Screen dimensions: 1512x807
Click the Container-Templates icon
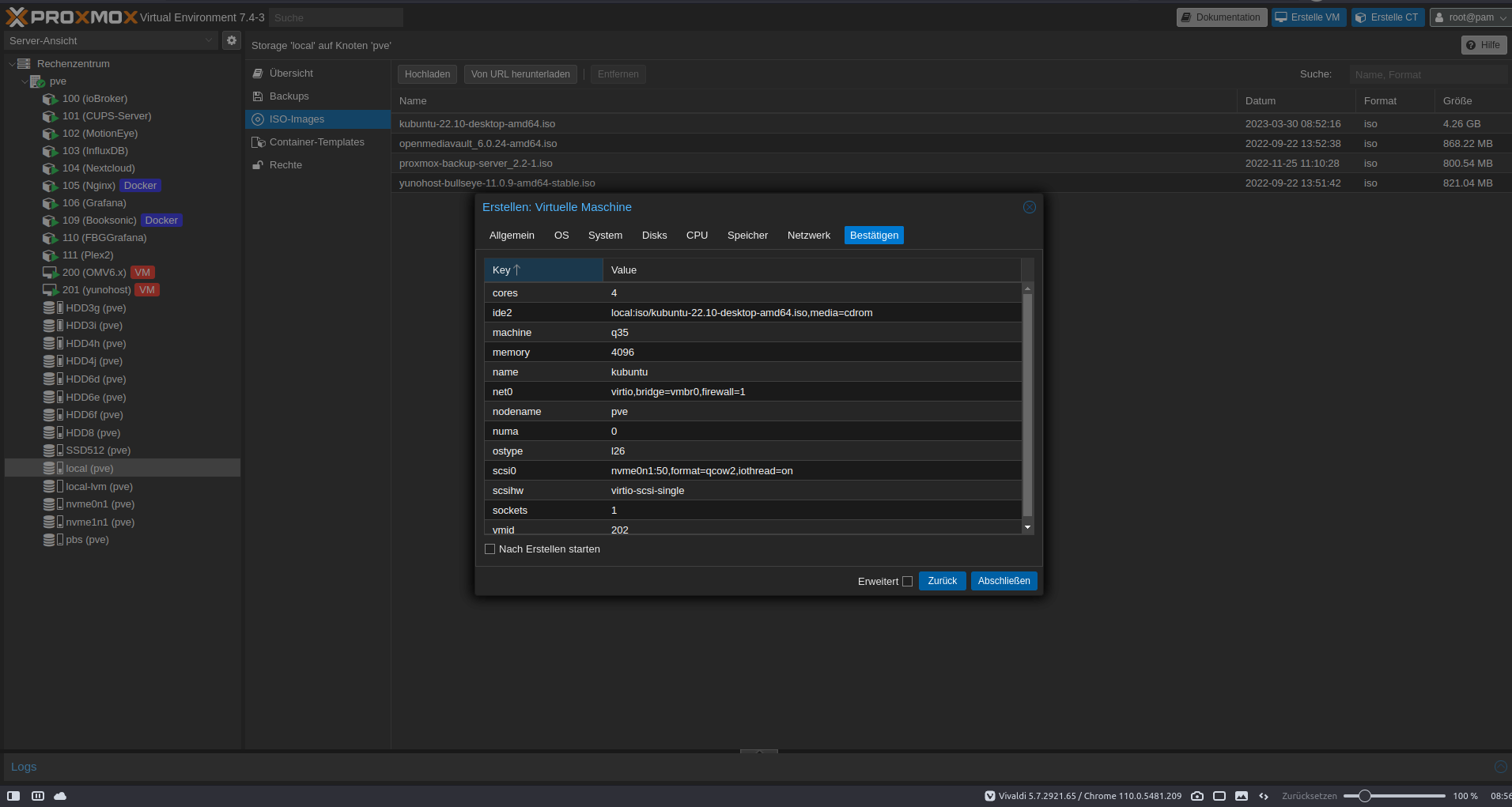(258, 142)
